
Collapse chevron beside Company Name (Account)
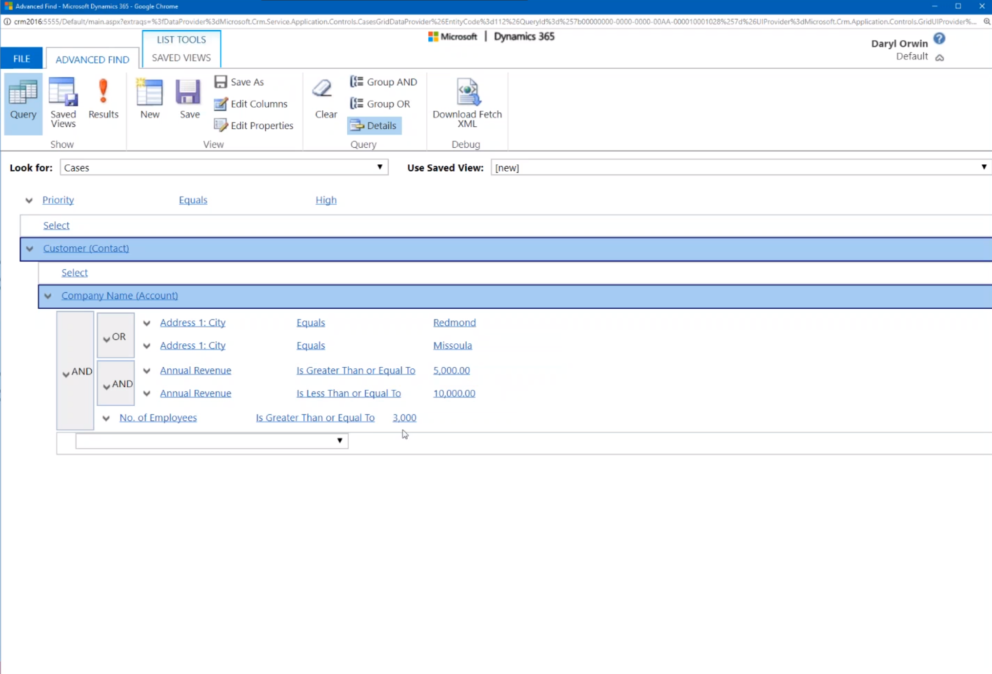click(48, 296)
